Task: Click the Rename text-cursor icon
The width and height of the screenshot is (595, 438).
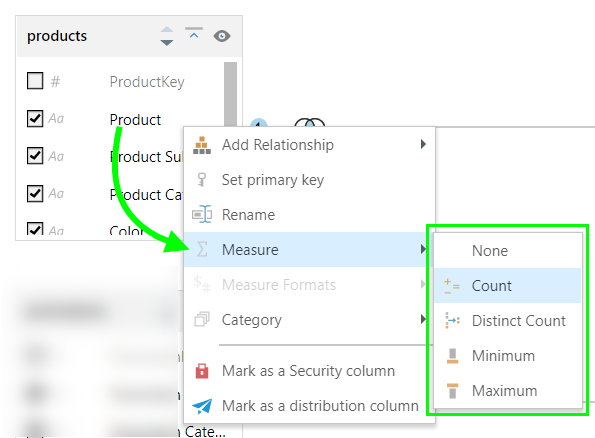Action: point(202,214)
